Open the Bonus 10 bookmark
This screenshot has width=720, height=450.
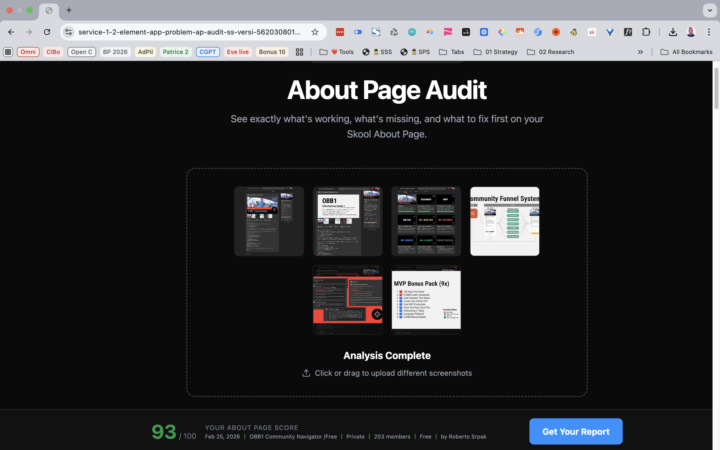click(272, 52)
